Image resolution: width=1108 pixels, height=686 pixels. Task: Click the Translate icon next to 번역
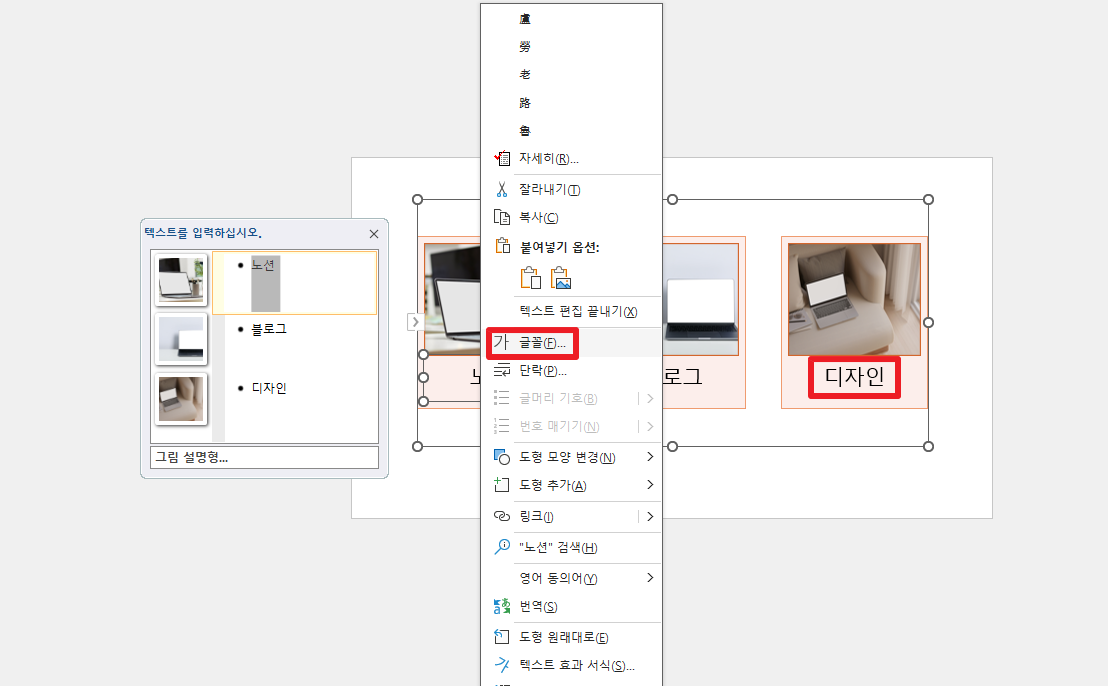(x=501, y=606)
